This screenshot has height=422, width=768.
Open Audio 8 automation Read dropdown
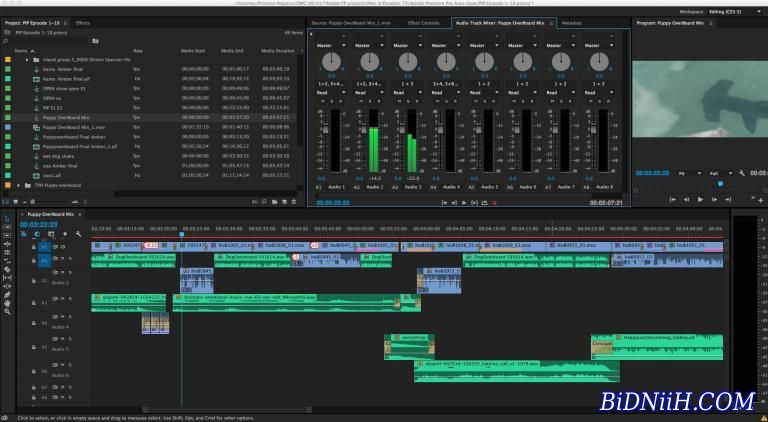pos(599,93)
